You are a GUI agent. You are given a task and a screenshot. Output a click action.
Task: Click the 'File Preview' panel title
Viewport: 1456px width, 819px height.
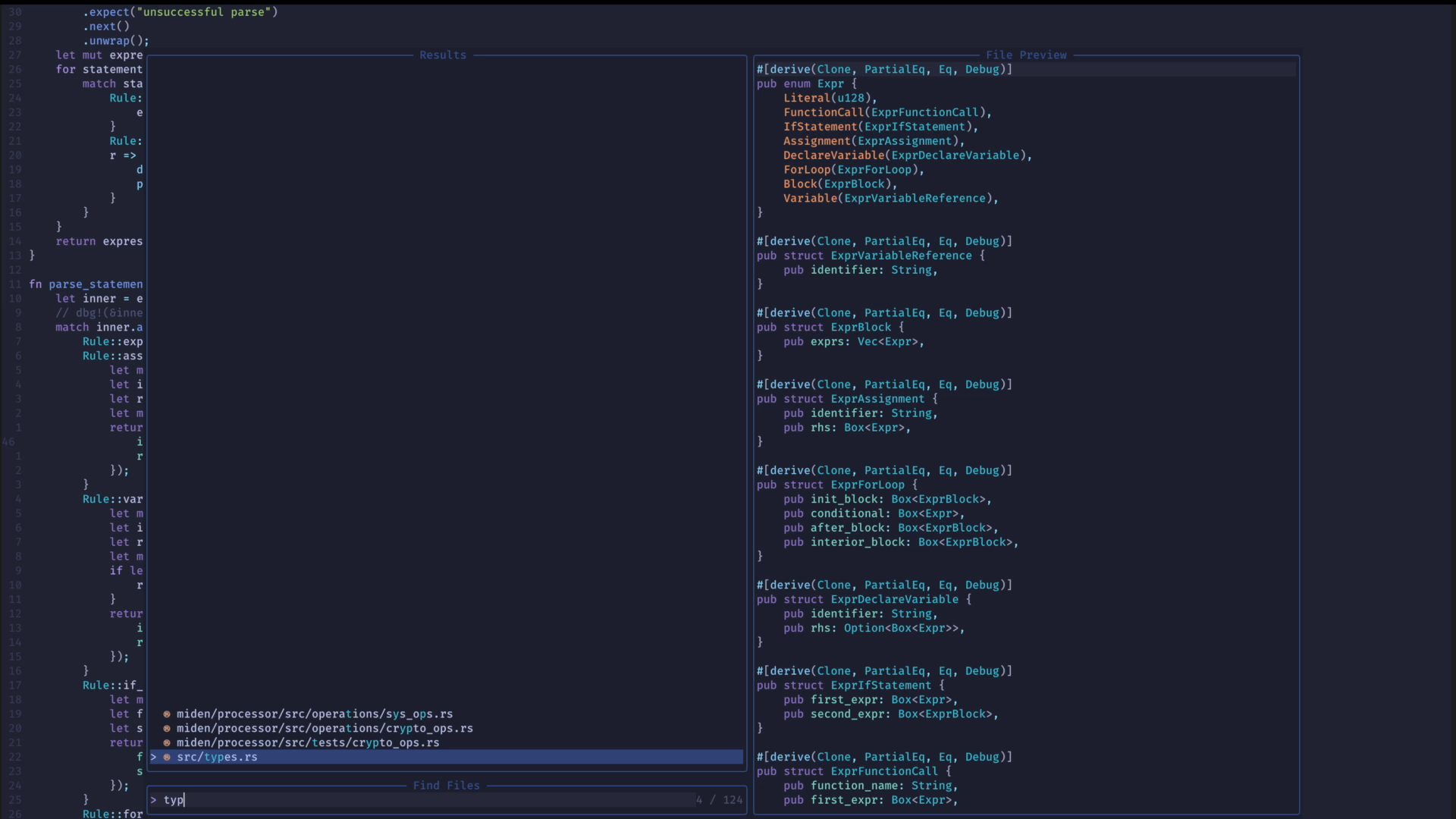pyautogui.click(x=1026, y=55)
